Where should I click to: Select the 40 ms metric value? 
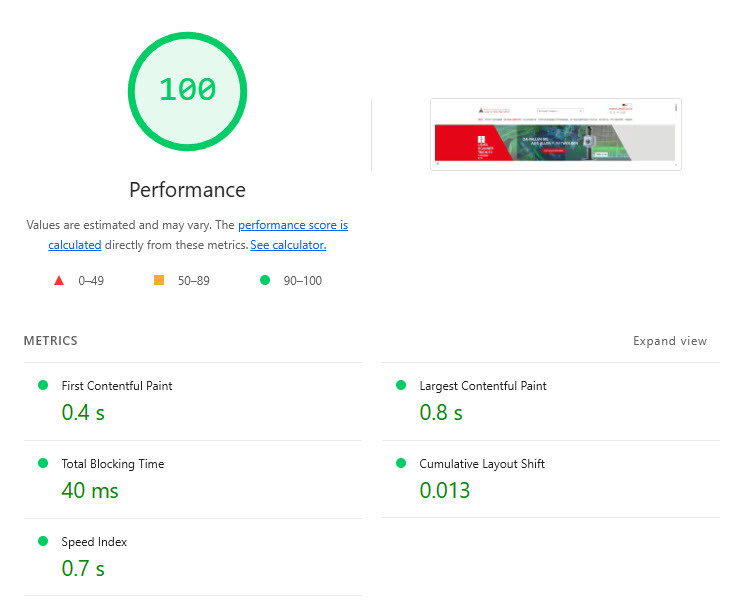pyautogui.click(x=90, y=490)
